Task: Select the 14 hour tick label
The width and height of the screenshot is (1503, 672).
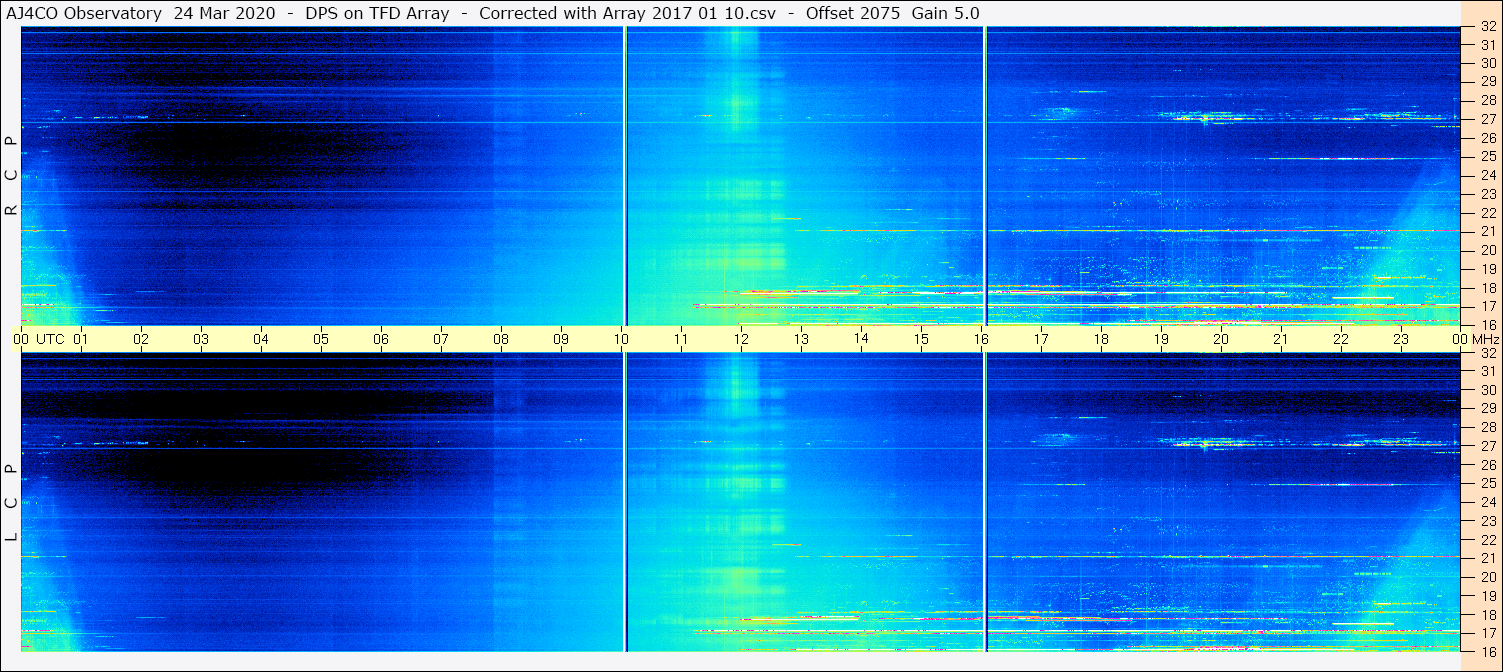Action: pos(861,338)
